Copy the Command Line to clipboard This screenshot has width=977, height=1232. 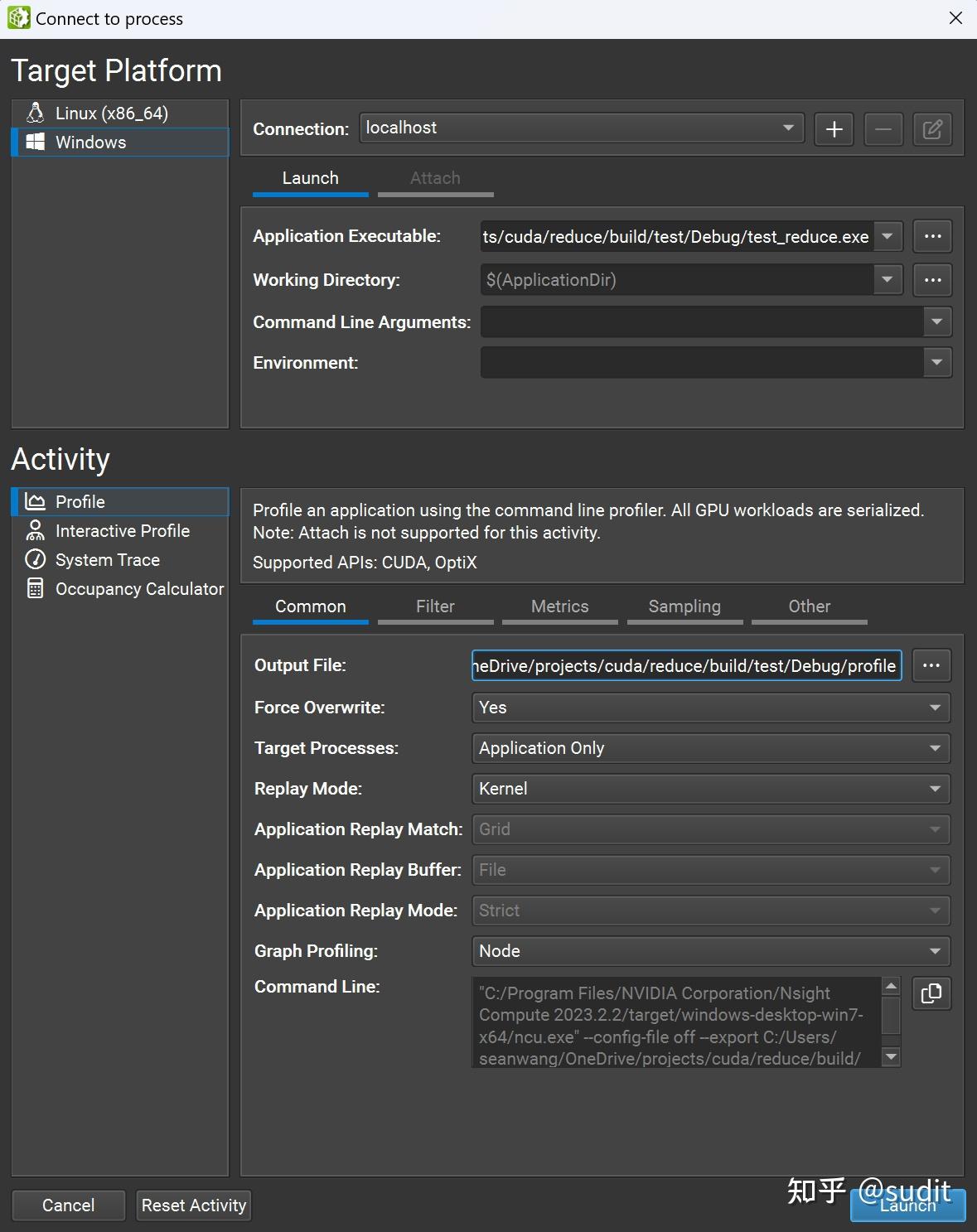tap(931, 993)
